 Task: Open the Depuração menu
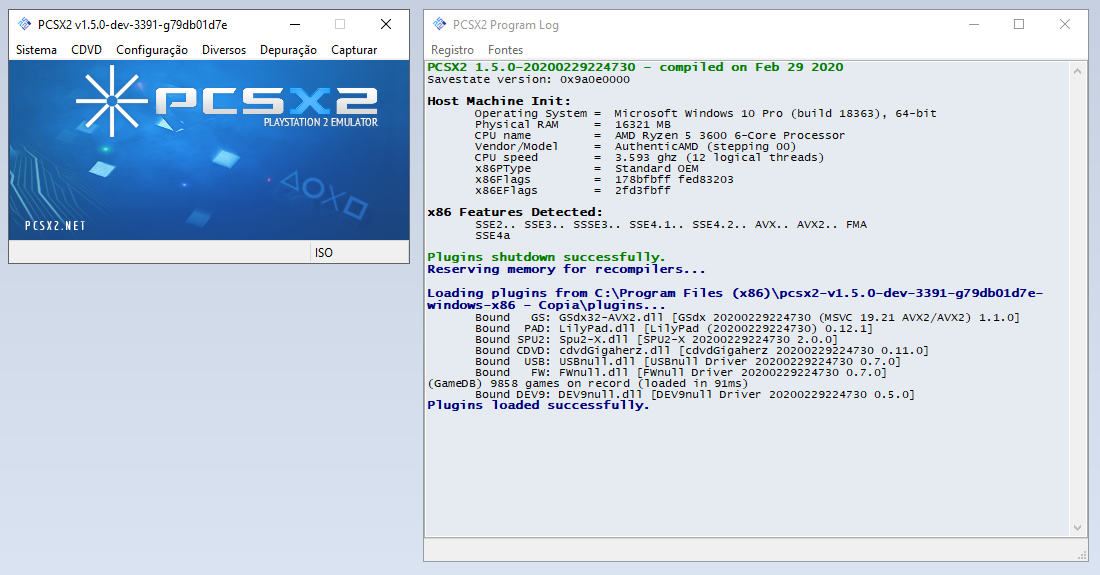tap(288, 50)
